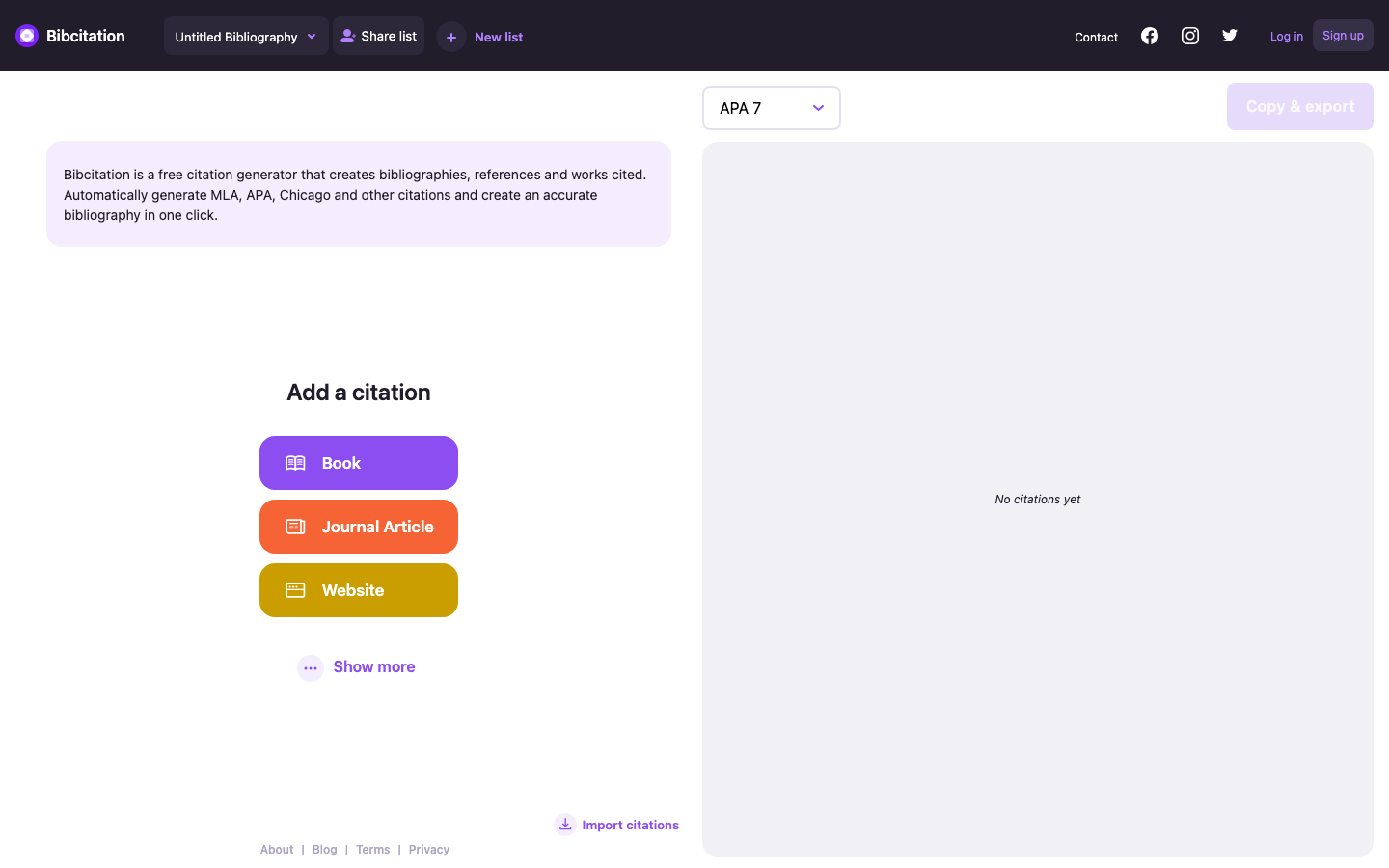Click the Bibcitation brand name
Screen dimensions: 1389x868
click(86, 36)
